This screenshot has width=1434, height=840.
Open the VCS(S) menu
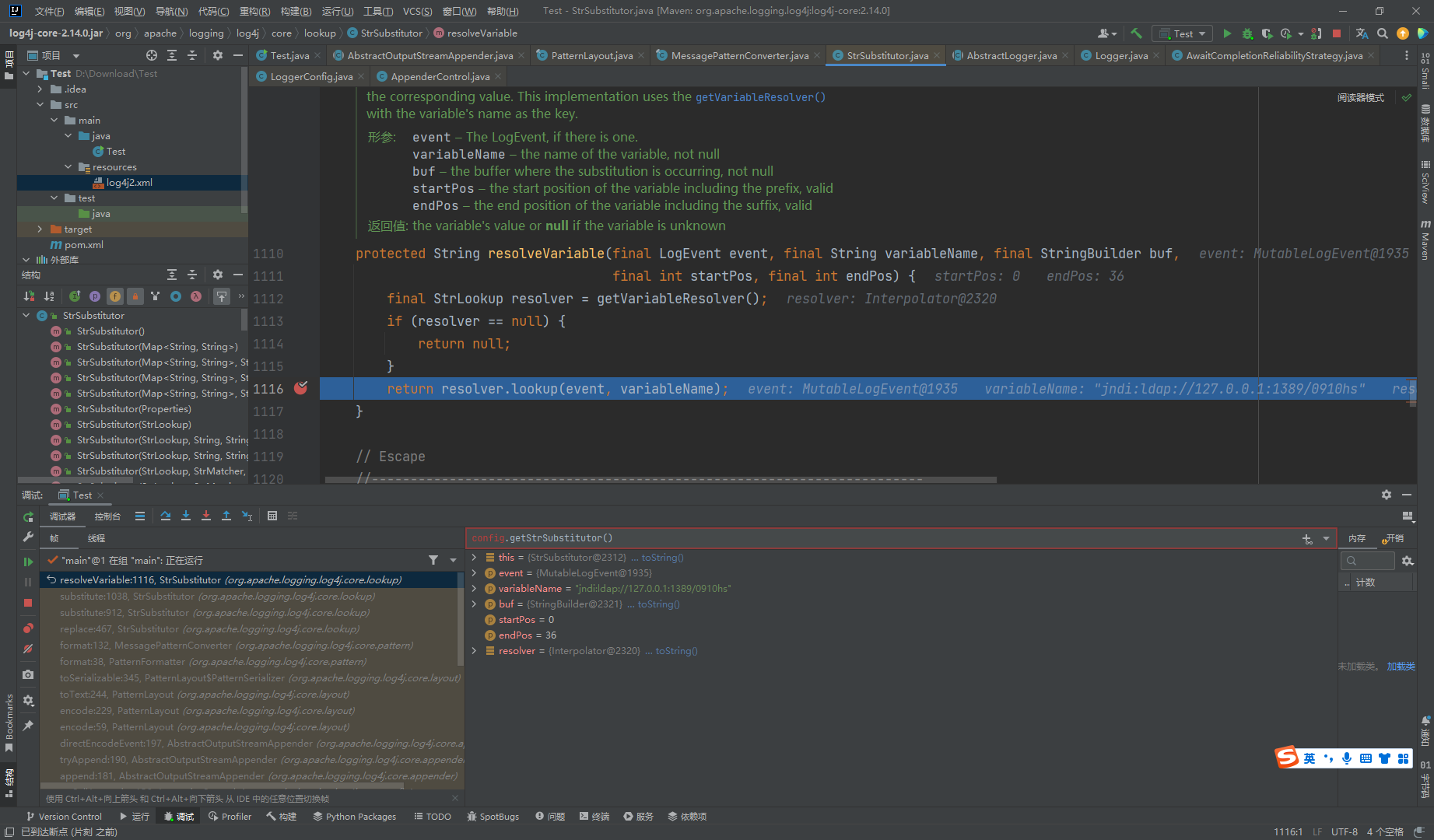pos(417,11)
